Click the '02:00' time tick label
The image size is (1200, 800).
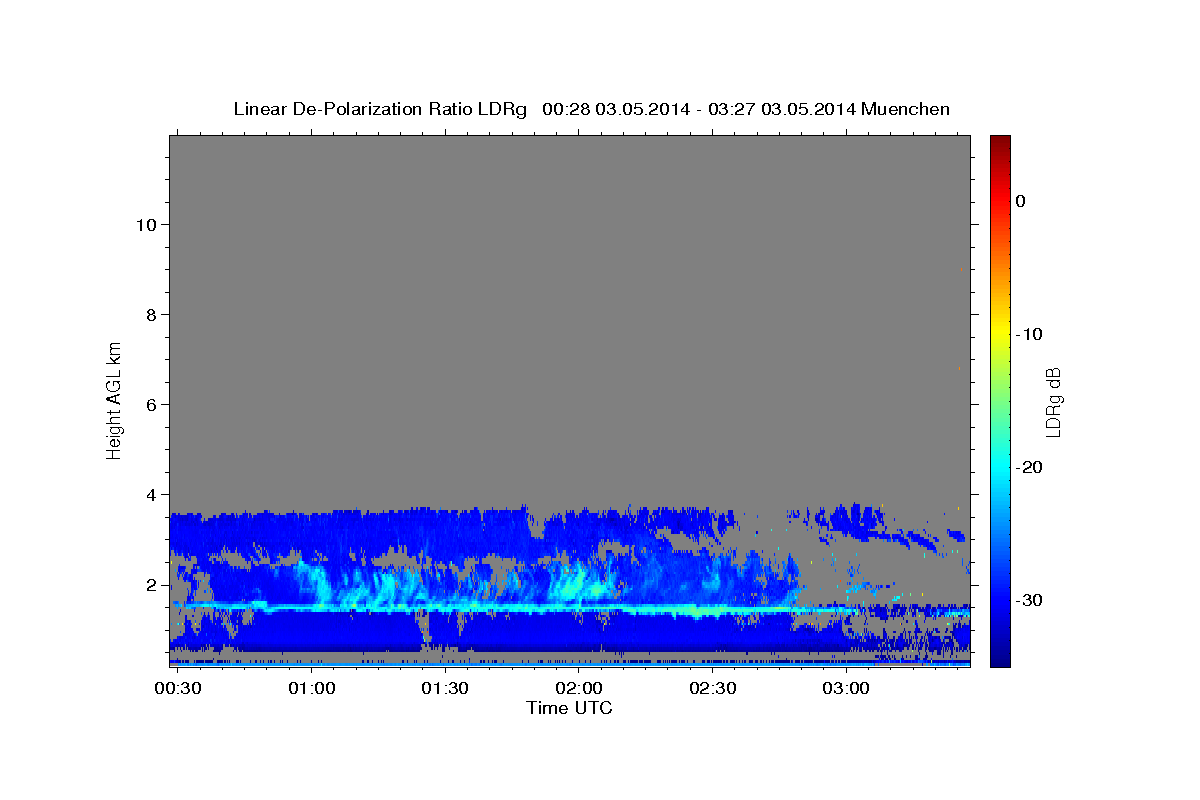tap(578, 689)
